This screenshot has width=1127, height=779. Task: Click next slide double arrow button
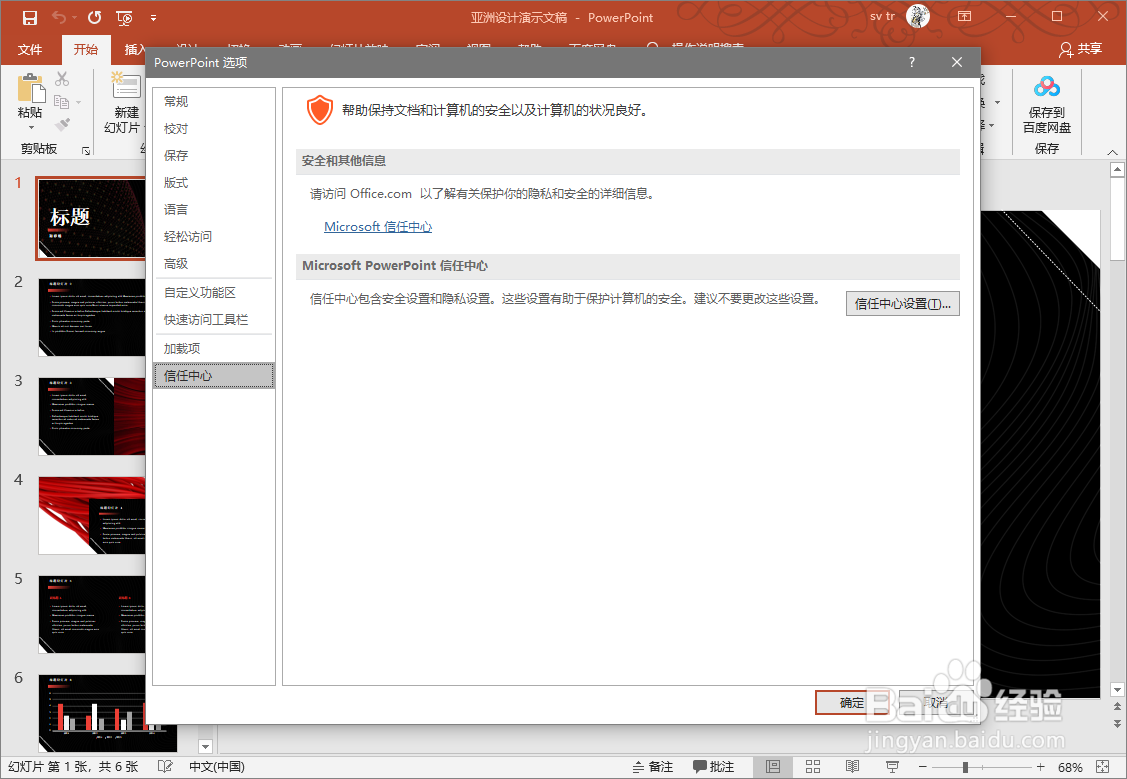click(1117, 723)
